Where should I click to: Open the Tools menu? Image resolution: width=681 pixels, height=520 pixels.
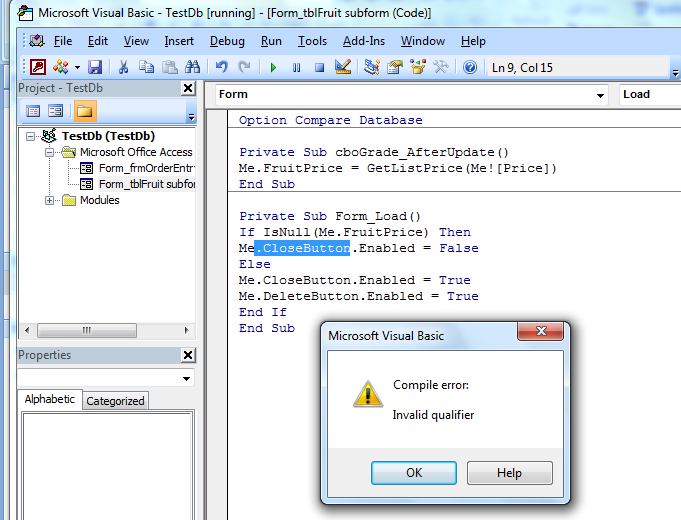coord(312,41)
